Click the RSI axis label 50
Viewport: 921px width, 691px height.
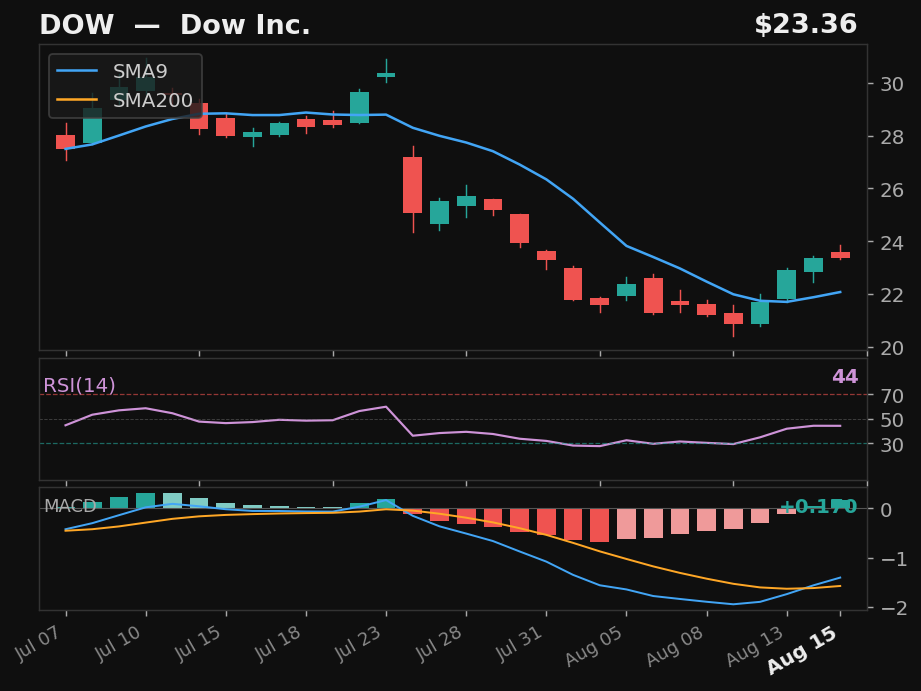[x=892, y=420]
